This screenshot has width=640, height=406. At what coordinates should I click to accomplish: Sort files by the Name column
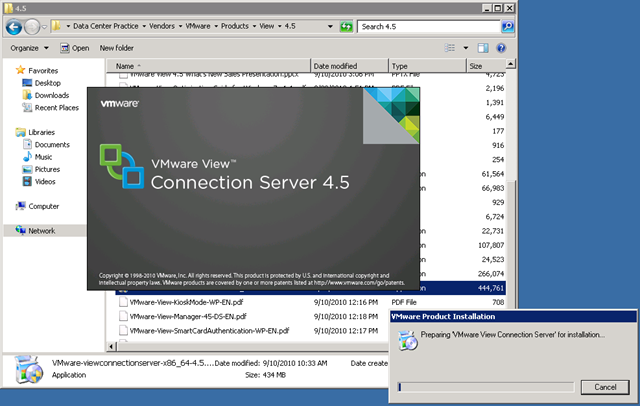coord(208,66)
